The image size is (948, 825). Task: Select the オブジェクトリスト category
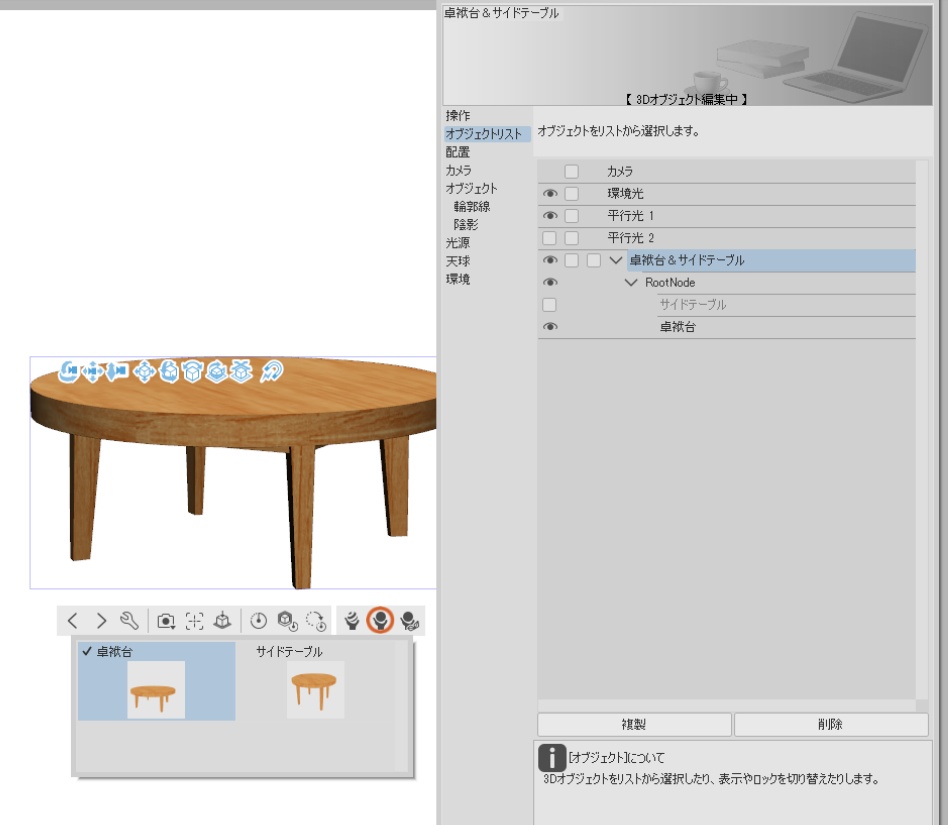[487, 134]
